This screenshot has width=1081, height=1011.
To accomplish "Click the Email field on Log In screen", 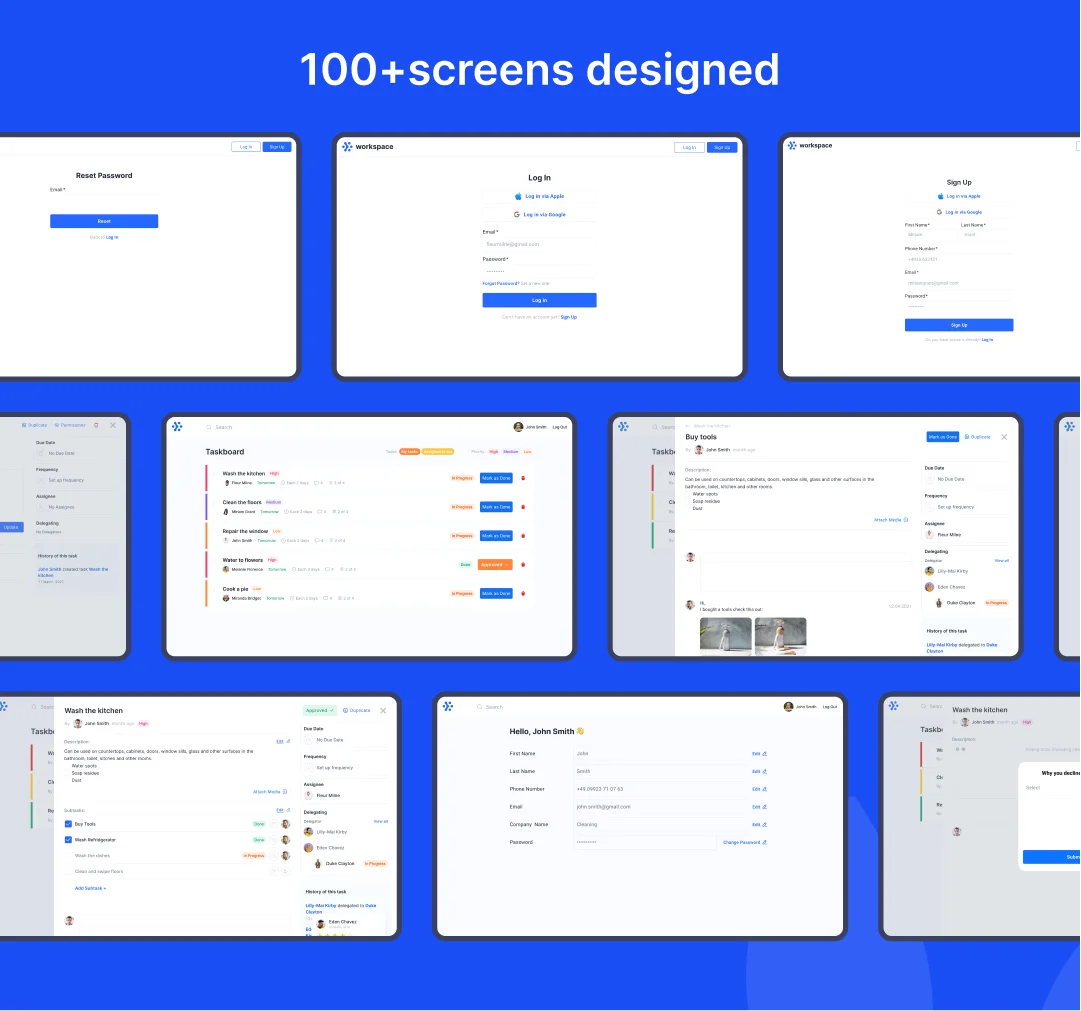I will pyautogui.click(x=539, y=244).
